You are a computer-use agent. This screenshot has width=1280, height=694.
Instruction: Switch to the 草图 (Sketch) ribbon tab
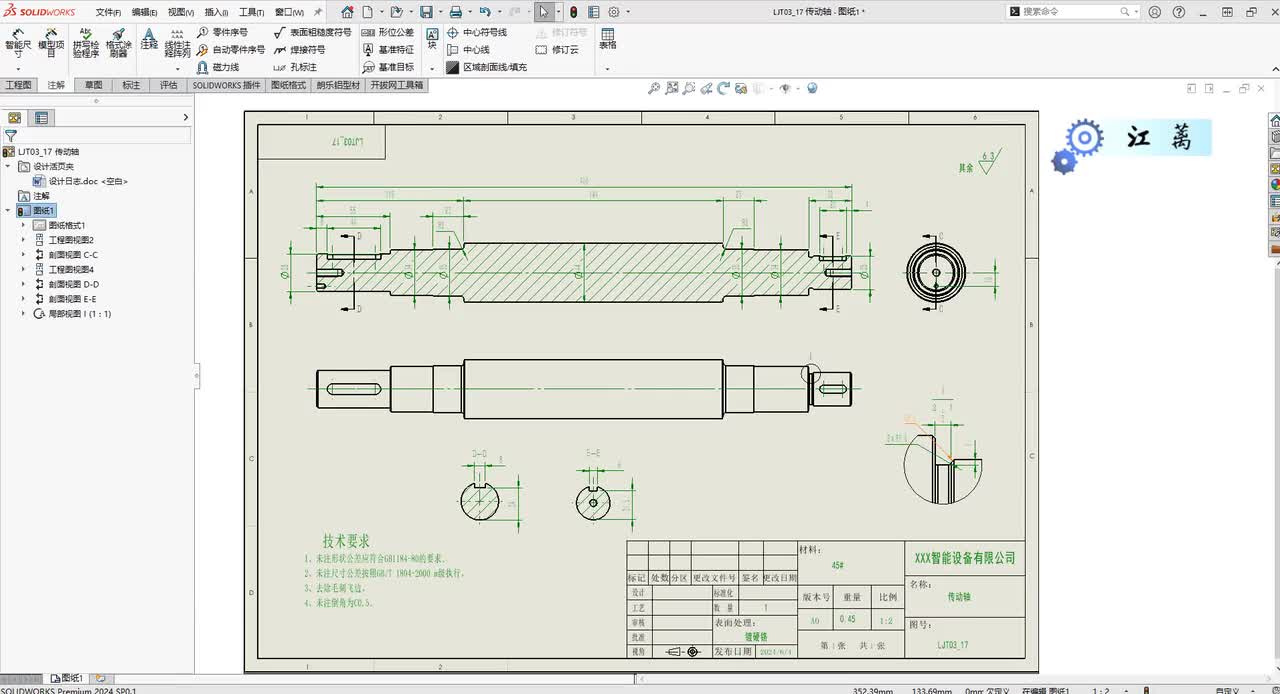pos(93,85)
